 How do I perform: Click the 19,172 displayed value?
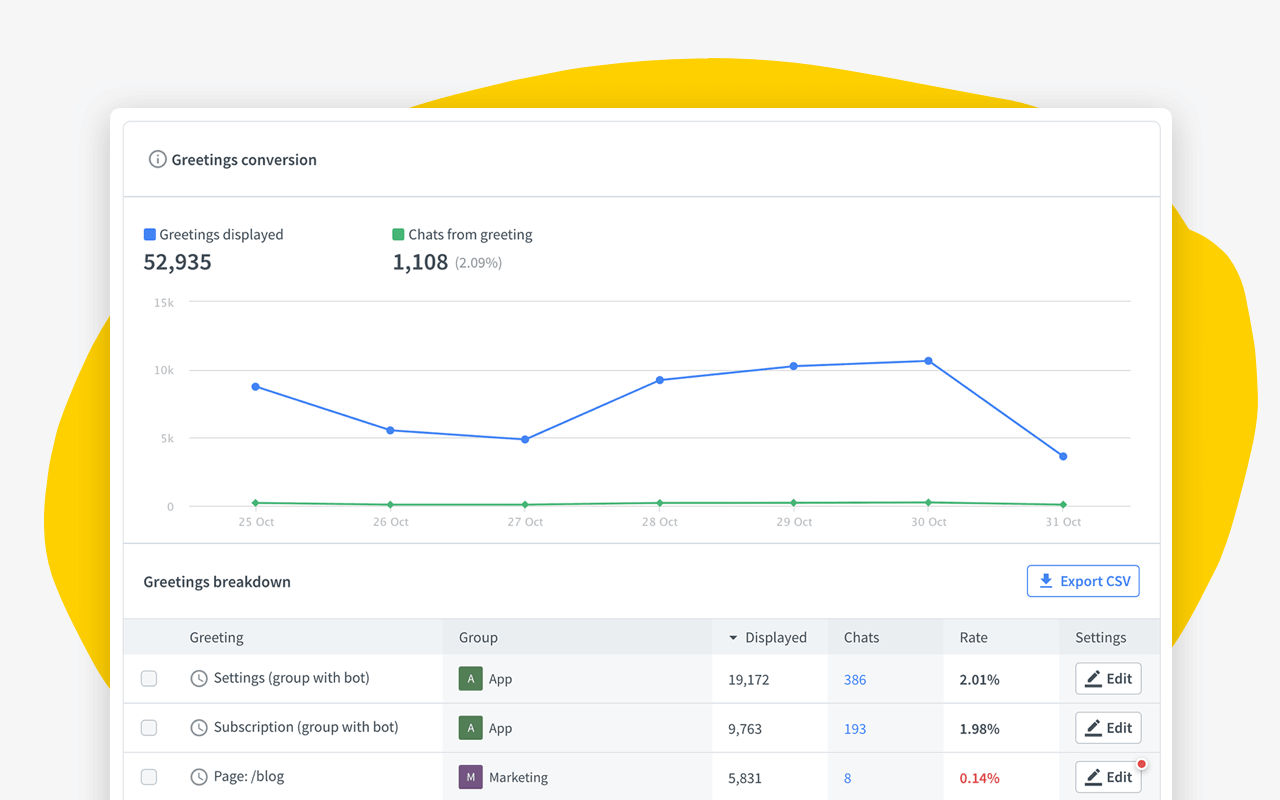pos(749,680)
